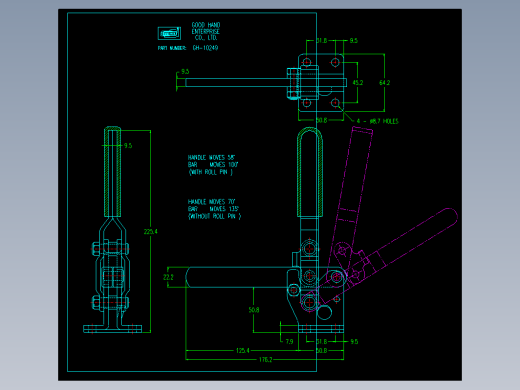The image size is (520, 390).
Task: Select the 225.4 height dimension
Action: pos(150,231)
